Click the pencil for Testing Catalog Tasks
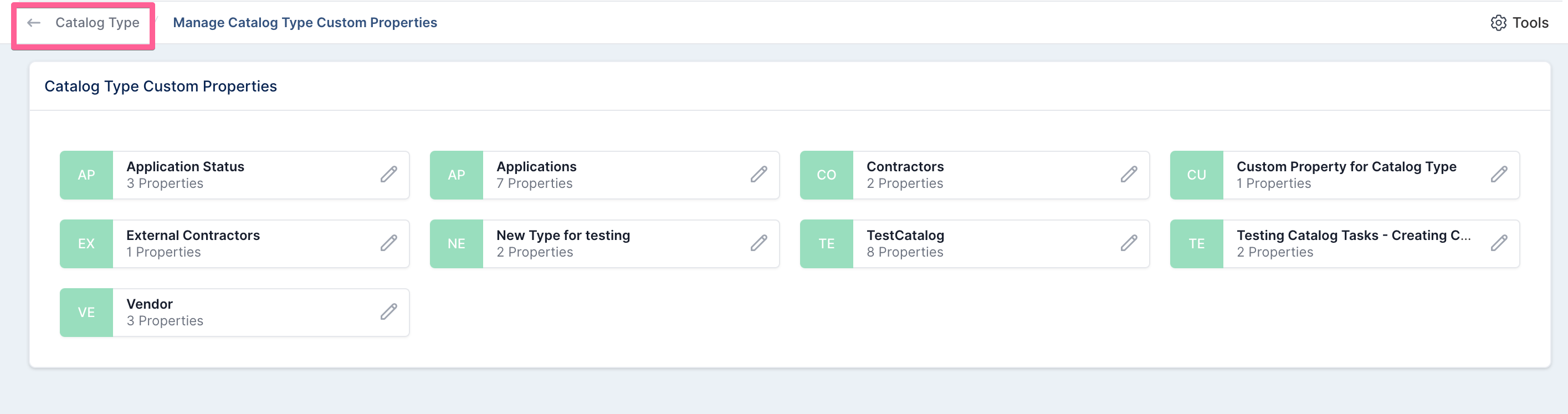This screenshot has width=1568, height=414. [x=1499, y=243]
